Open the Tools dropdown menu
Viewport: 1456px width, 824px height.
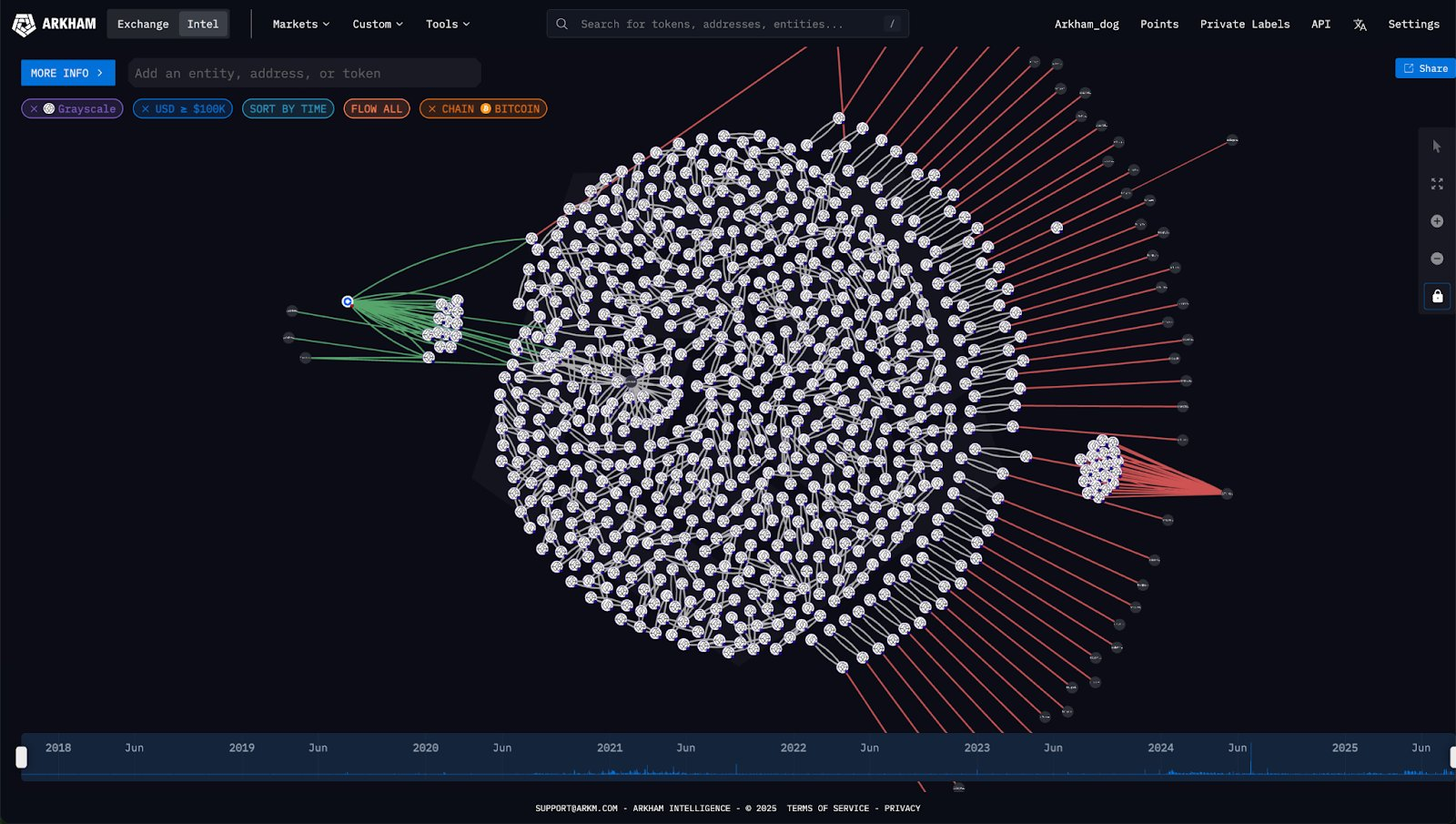447,25
